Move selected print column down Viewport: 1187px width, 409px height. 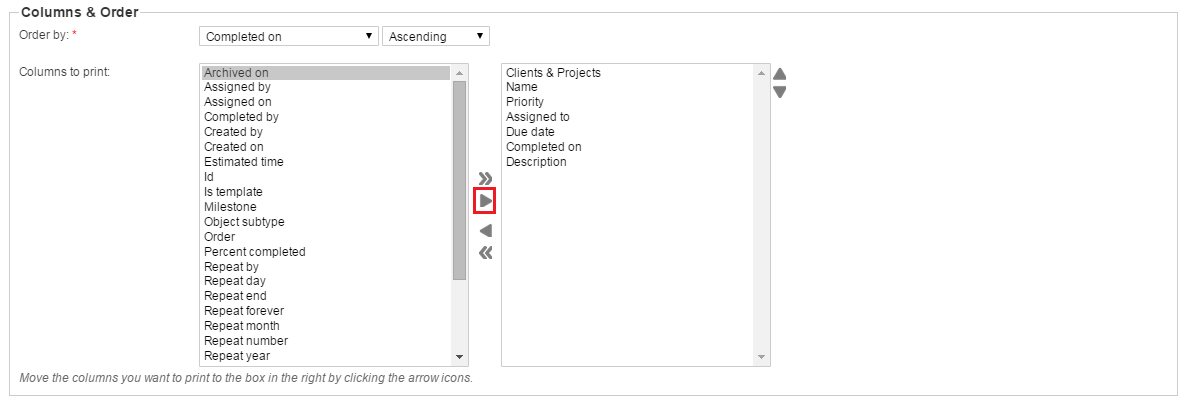click(780, 92)
